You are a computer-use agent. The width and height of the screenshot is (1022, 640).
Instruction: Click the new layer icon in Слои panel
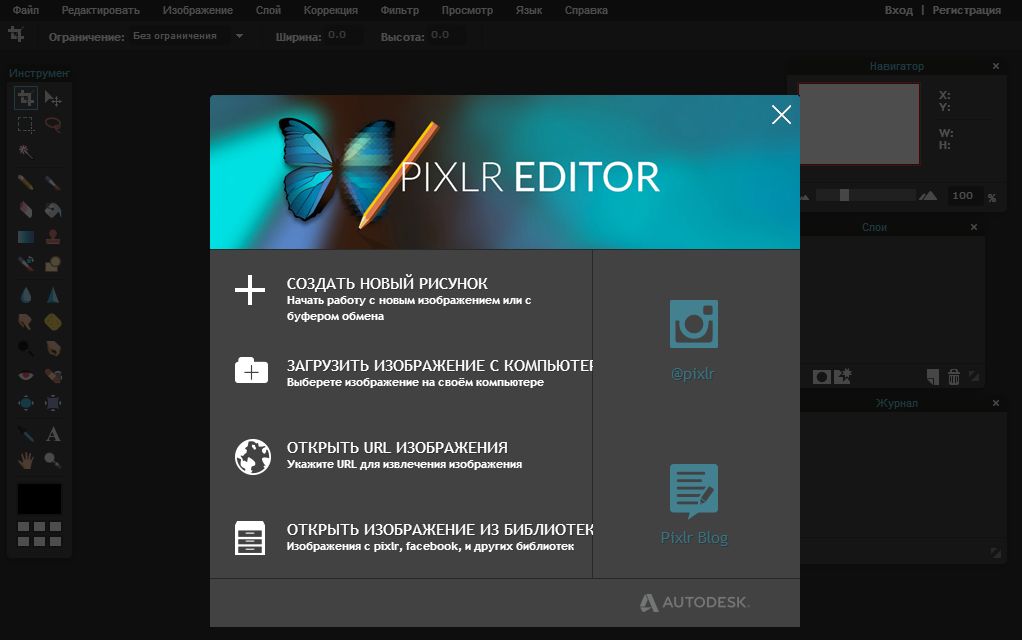933,377
